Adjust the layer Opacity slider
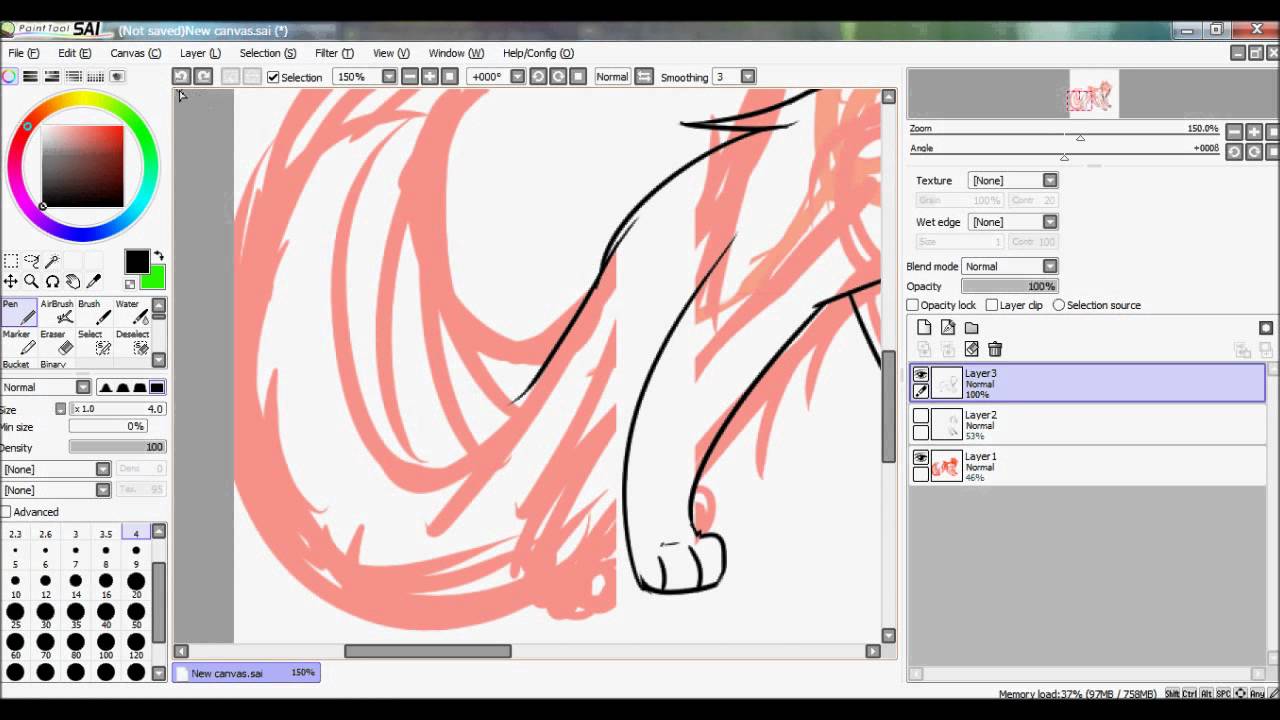 coord(1009,286)
